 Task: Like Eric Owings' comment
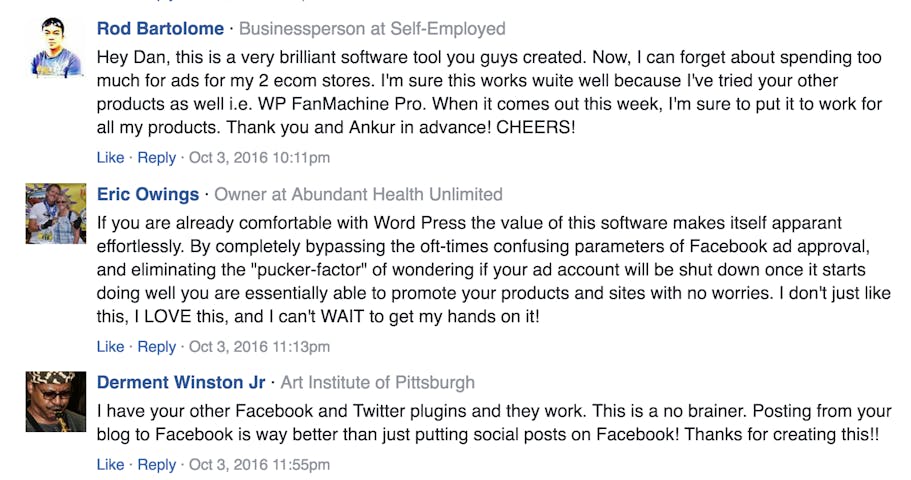tap(110, 346)
